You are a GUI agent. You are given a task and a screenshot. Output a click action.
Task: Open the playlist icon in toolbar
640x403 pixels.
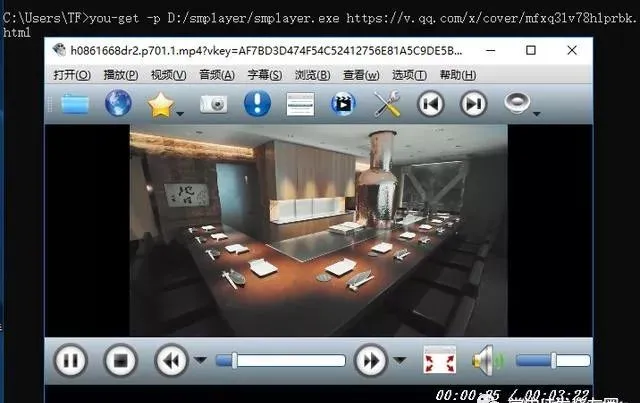[x=300, y=104]
